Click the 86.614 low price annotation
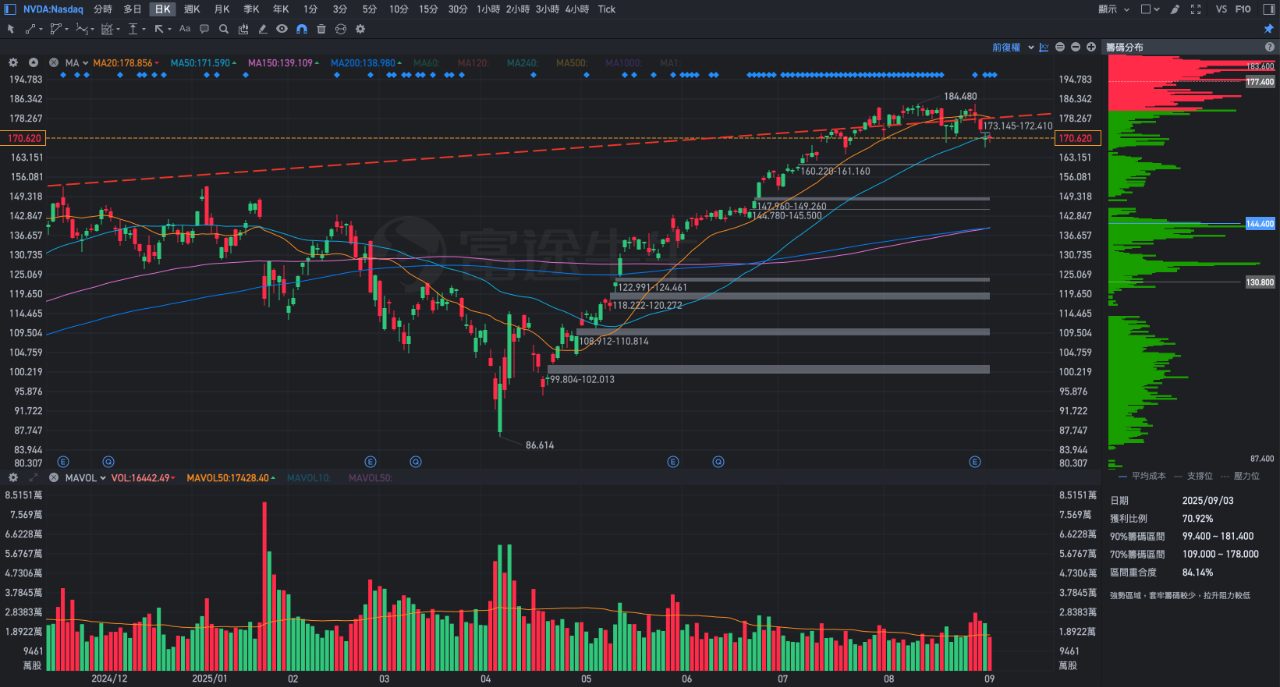 [540, 445]
